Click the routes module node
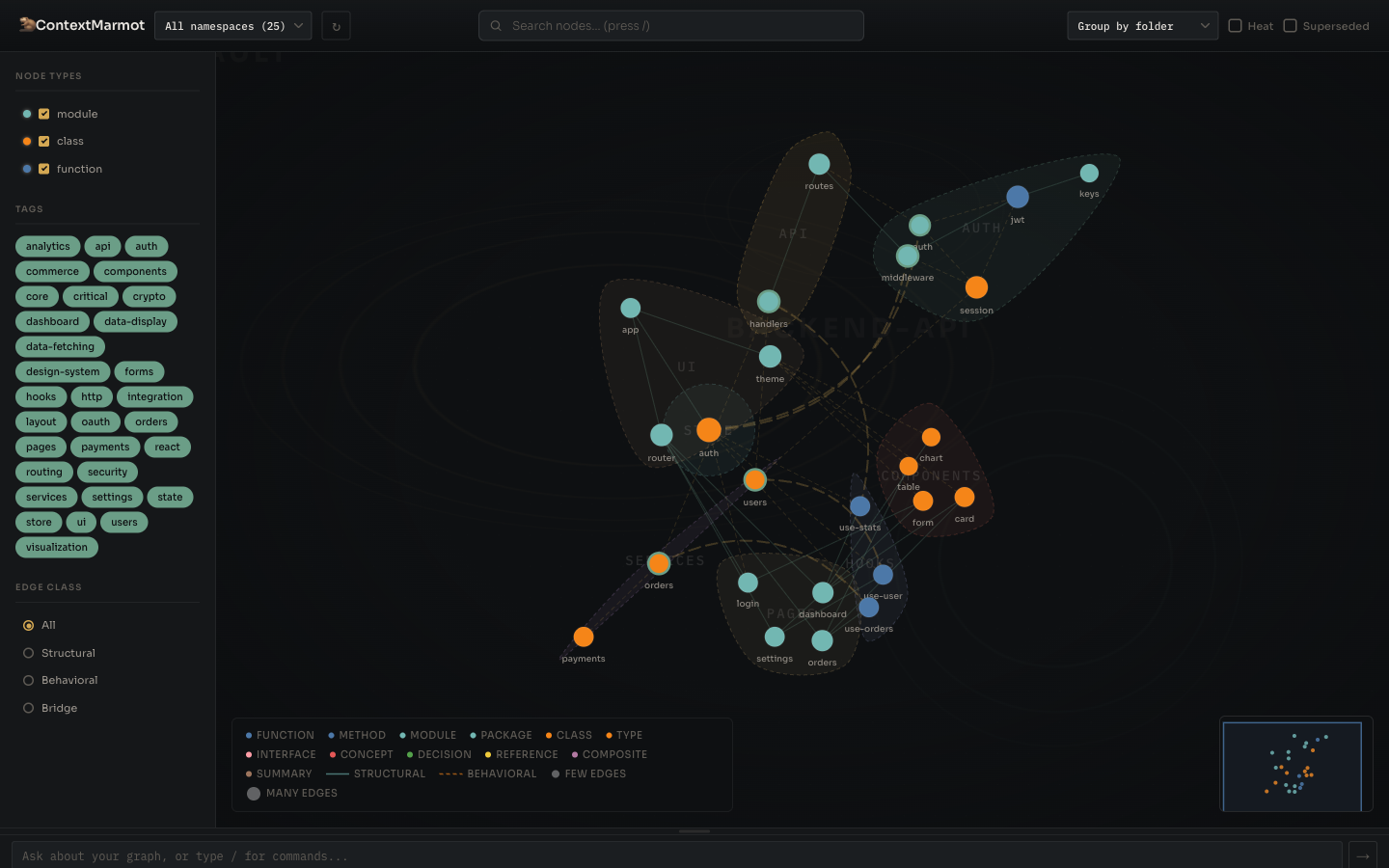Image resolution: width=1389 pixels, height=868 pixels. [x=819, y=164]
